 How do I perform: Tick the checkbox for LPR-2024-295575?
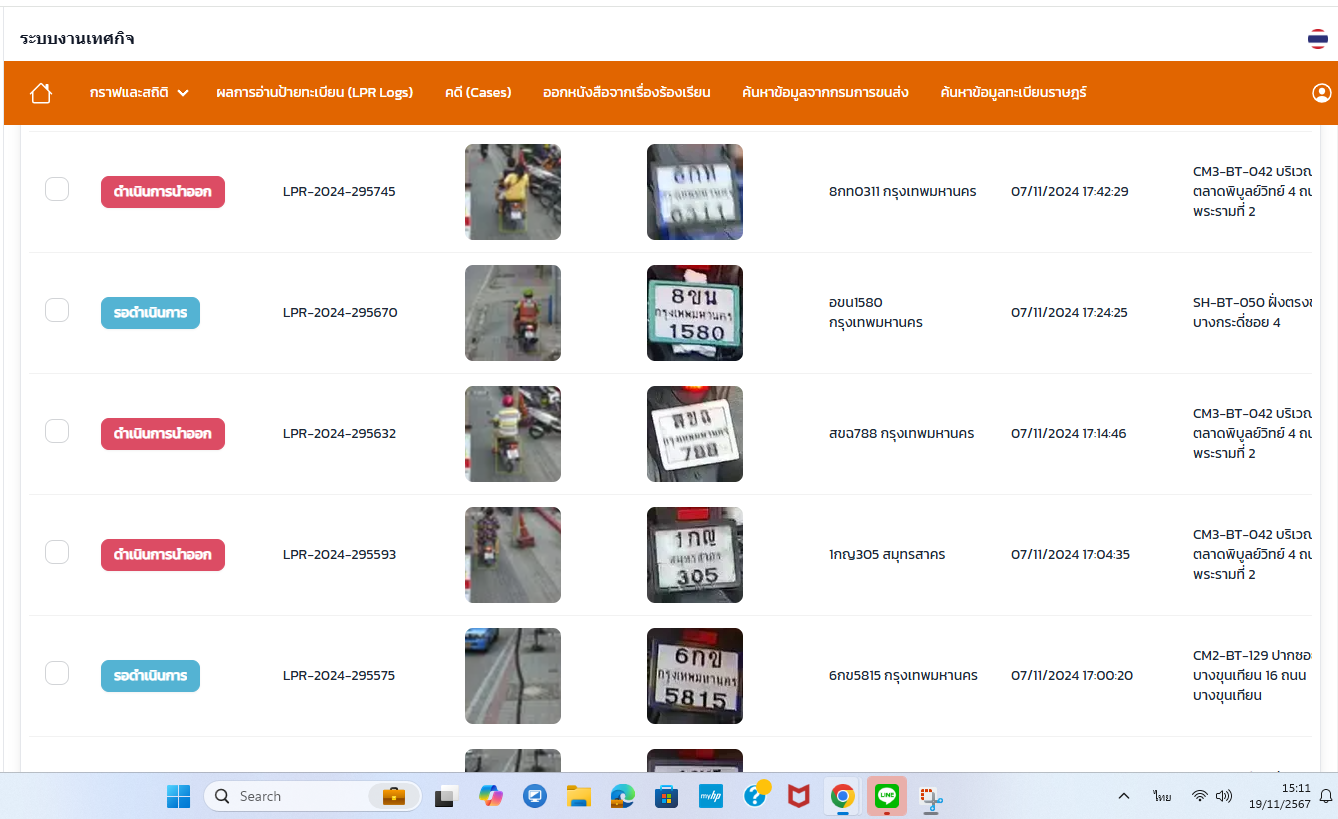click(x=57, y=673)
